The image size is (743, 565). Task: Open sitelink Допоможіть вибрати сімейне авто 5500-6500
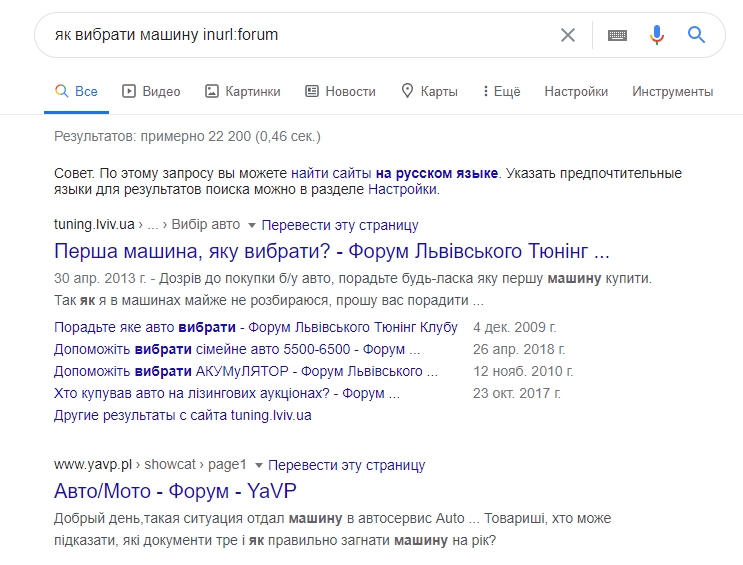click(x=237, y=349)
